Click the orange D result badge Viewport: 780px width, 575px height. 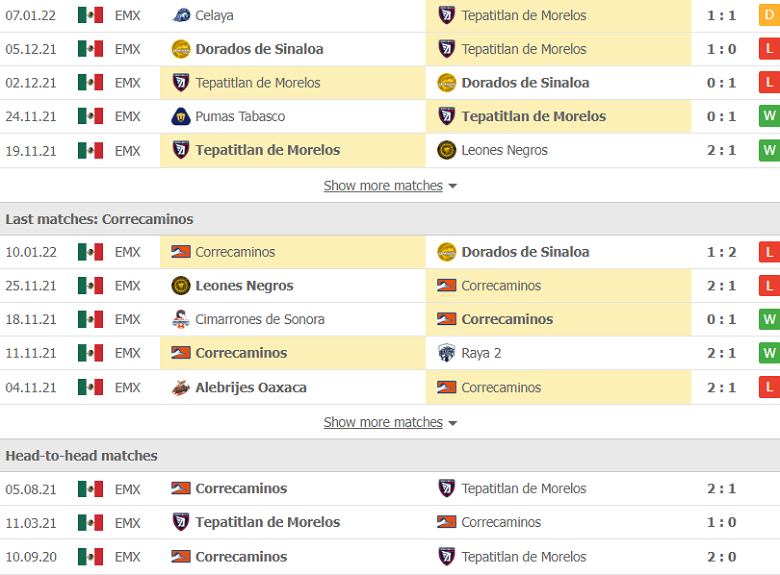point(769,15)
